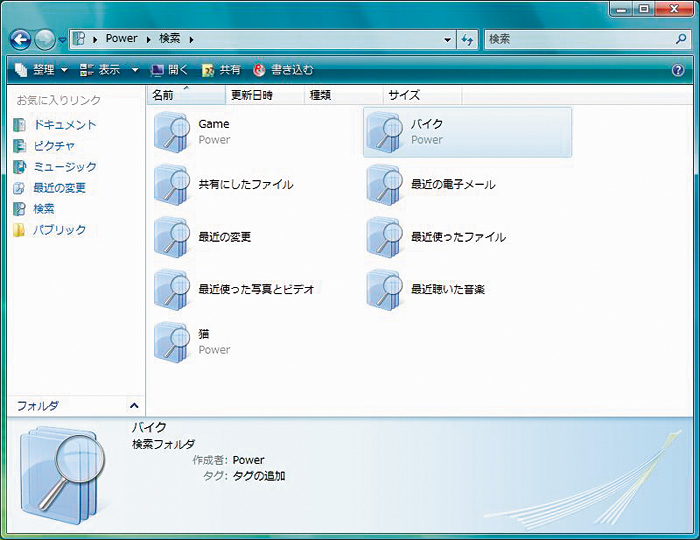Click the refresh button beside address bar

click(466, 39)
